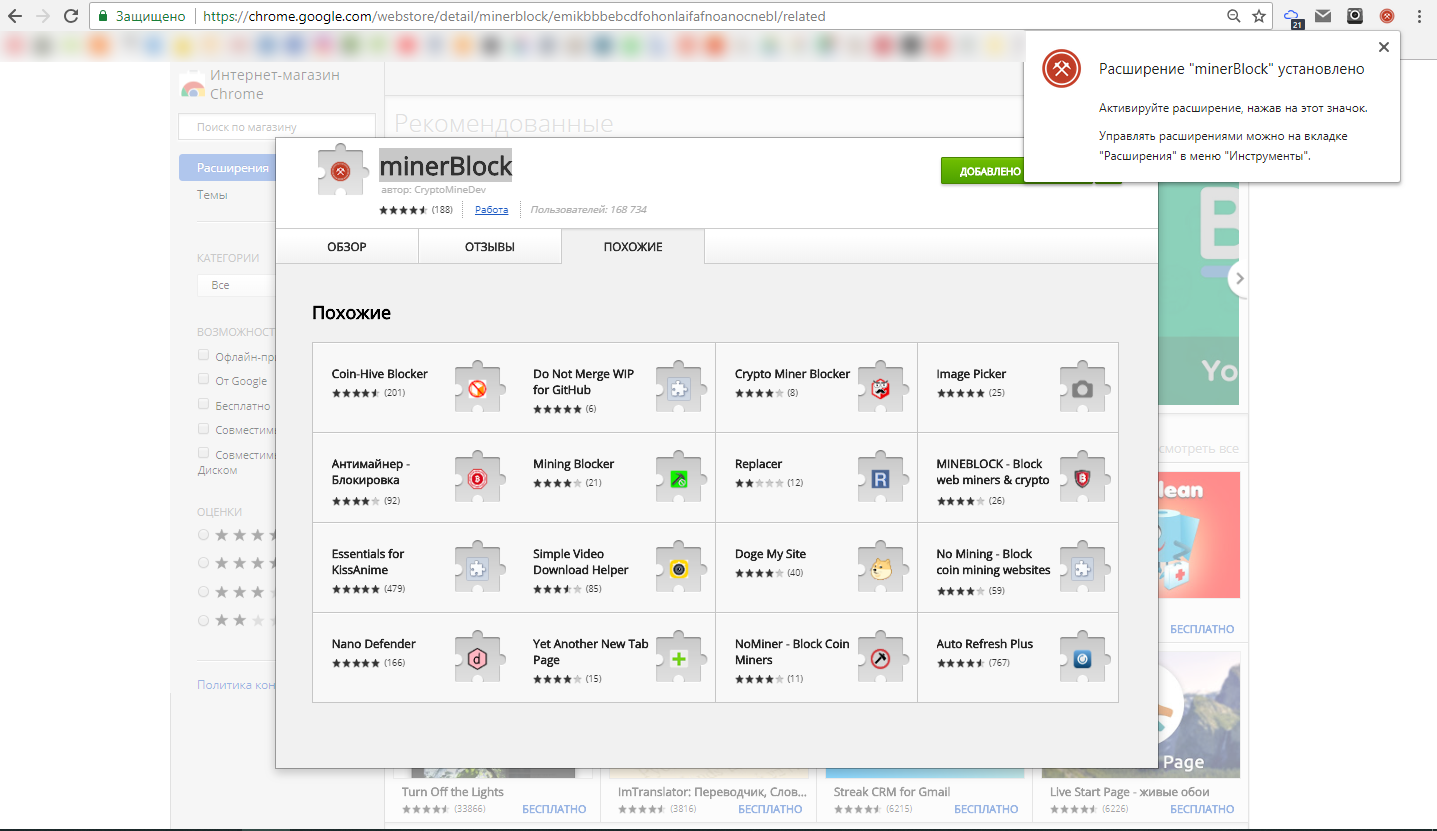Switch to the ОТЗЫВЫ tab
Screen dimensions: 1437x831
pos(490,247)
